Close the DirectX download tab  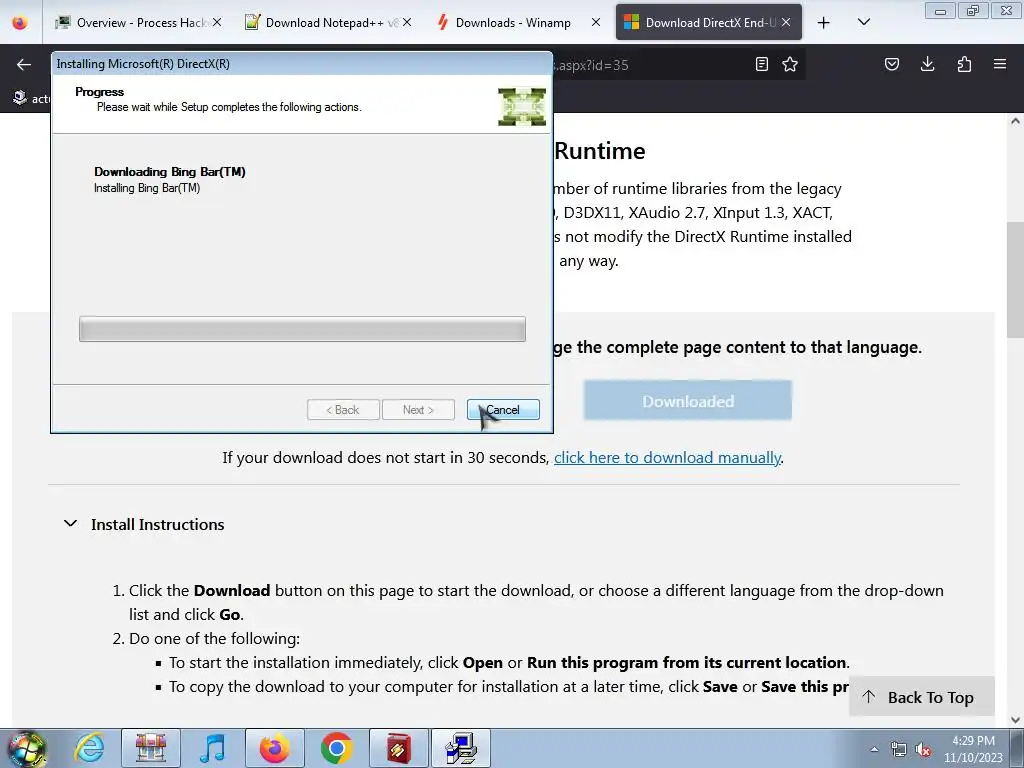pos(786,22)
